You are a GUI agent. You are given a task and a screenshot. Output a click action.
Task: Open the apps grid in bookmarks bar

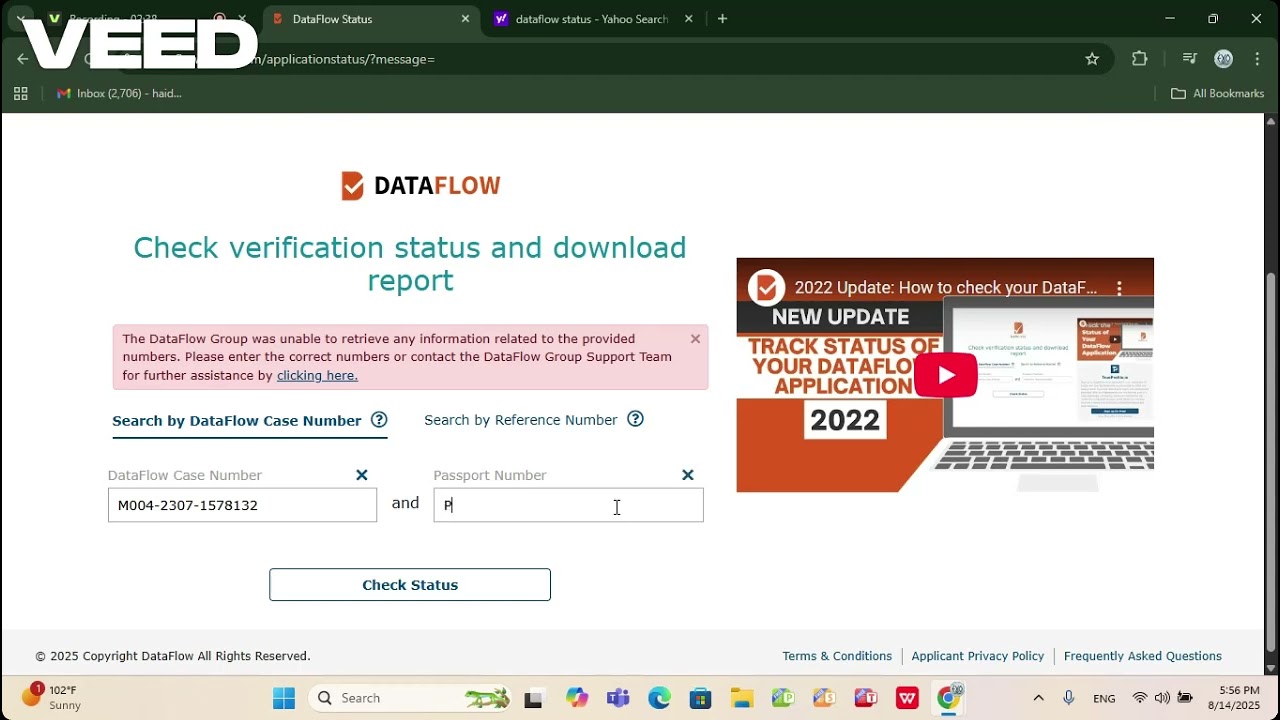tap(20, 93)
